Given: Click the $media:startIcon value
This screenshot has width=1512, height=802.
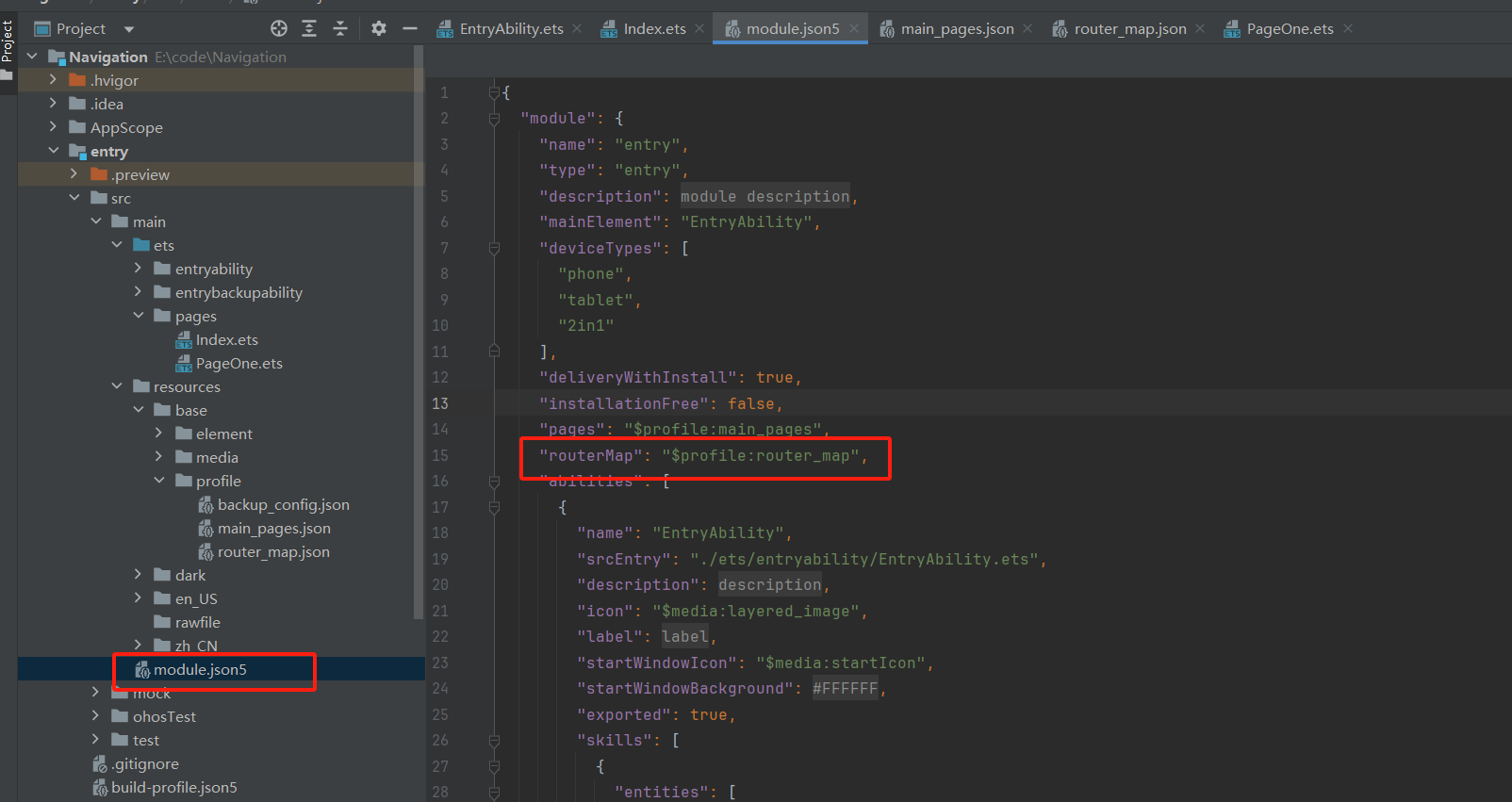Looking at the screenshot, I should click(x=841, y=663).
